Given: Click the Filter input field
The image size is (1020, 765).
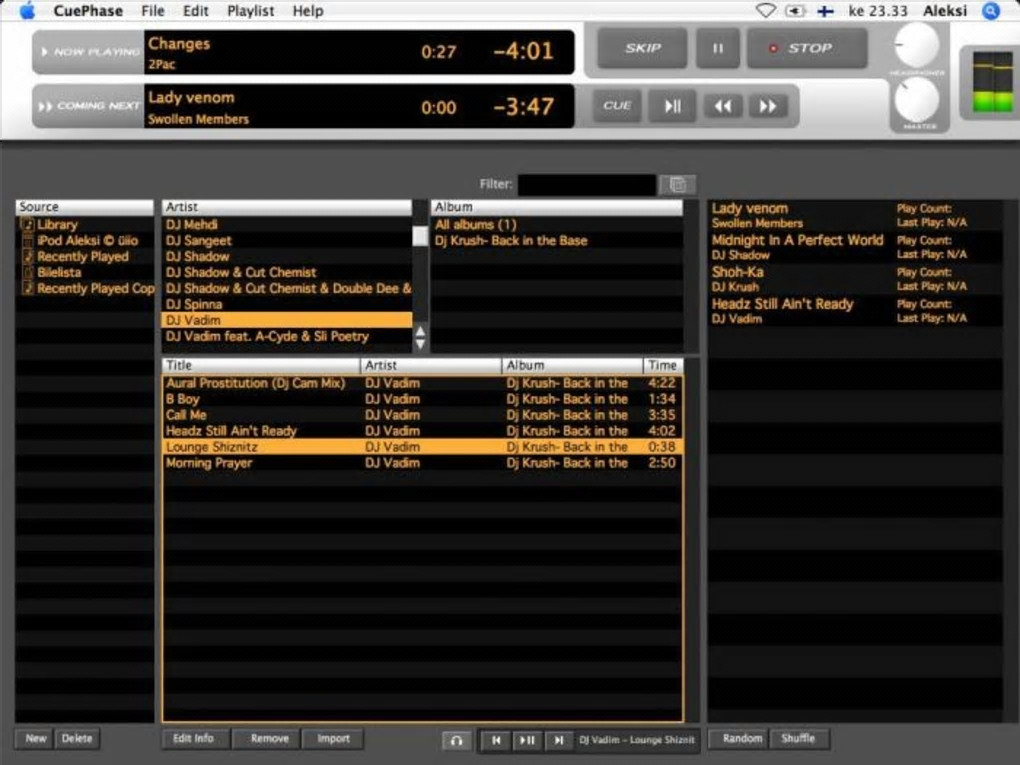Looking at the screenshot, I should [x=587, y=185].
